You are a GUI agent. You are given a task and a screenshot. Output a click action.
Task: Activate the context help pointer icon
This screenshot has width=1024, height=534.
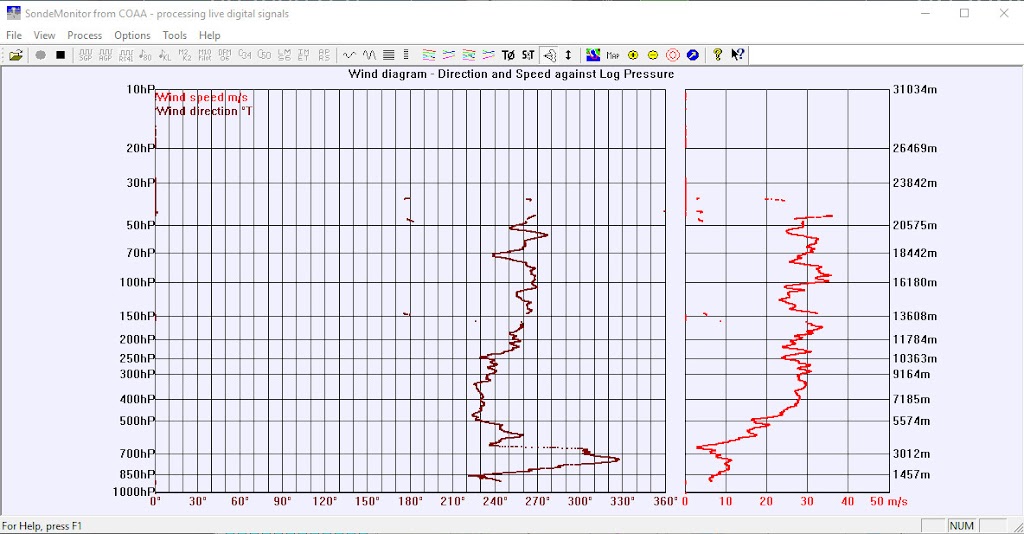[x=737, y=55]
